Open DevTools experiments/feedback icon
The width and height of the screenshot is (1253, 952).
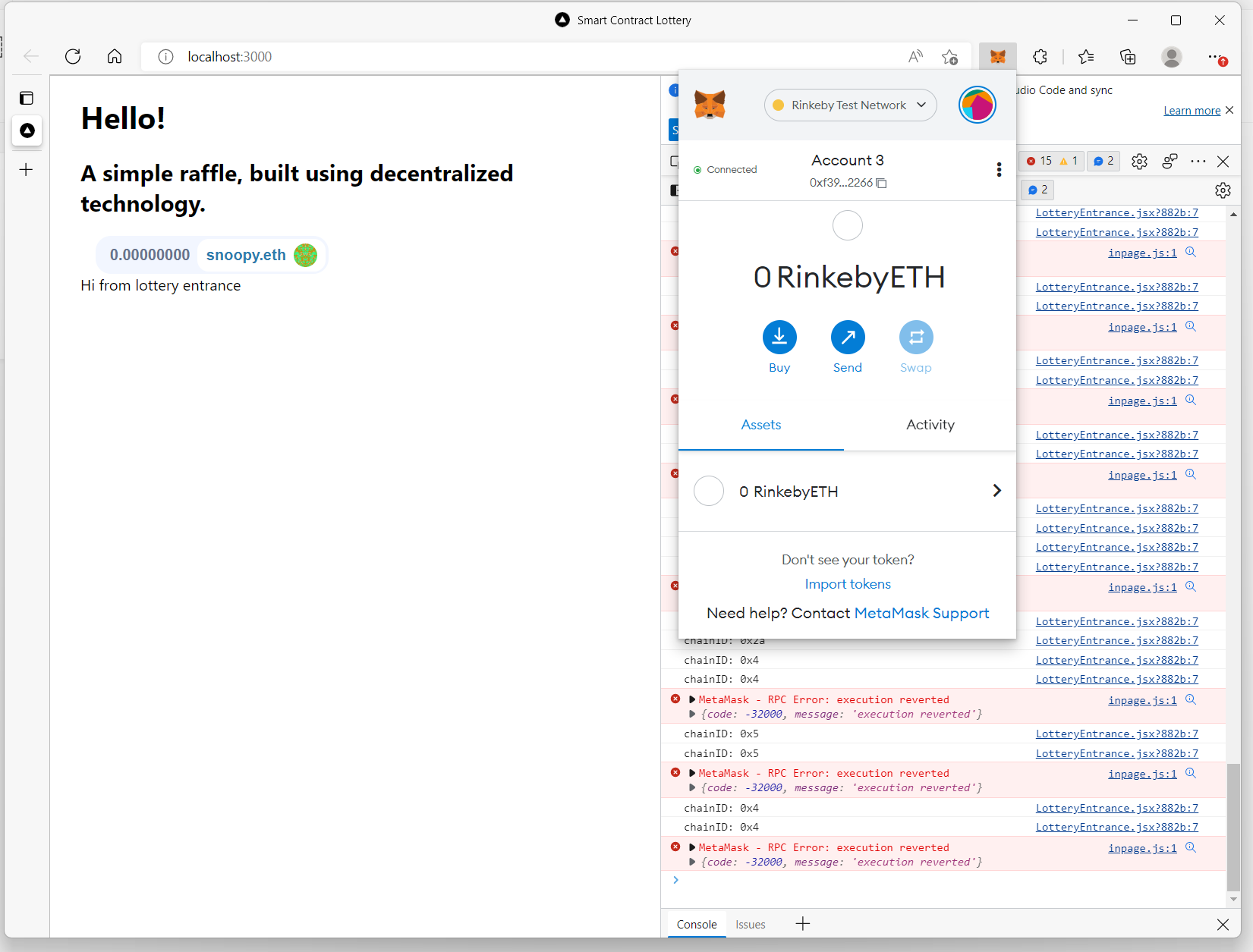1170,161
